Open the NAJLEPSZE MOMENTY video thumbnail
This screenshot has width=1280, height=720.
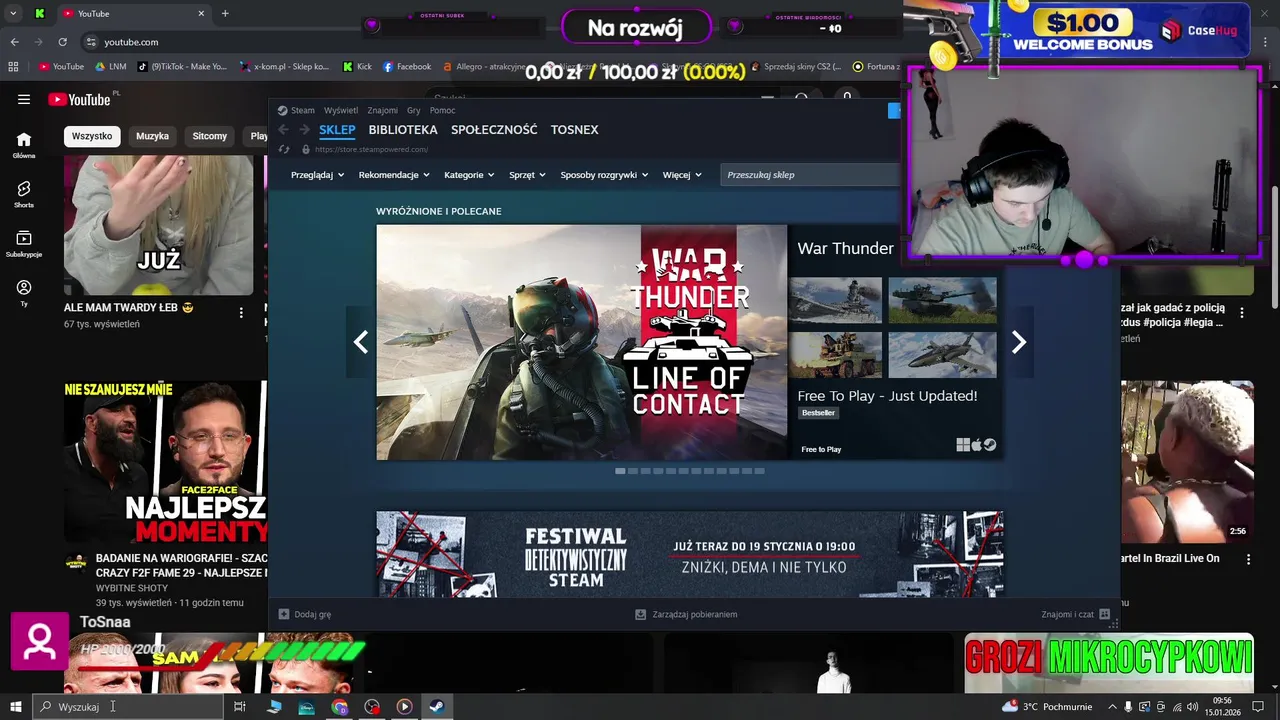(165, 461)
